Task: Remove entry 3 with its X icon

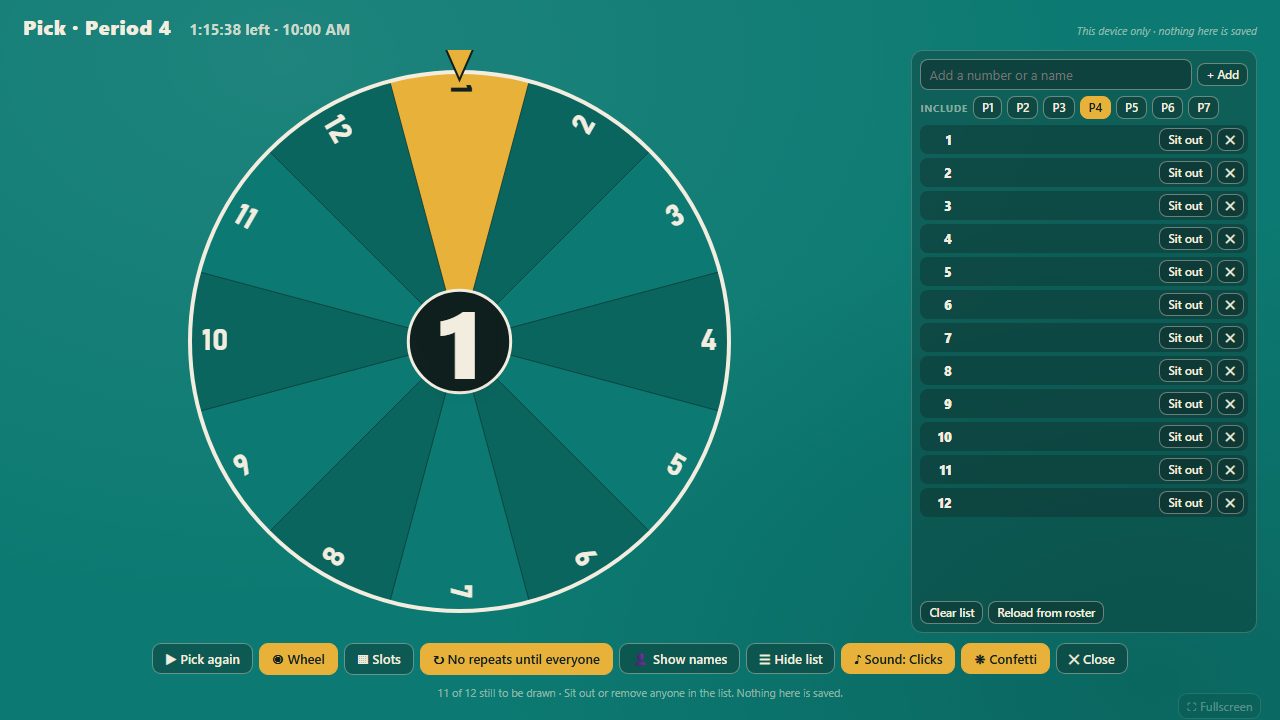Action: click(x=1230, y=206)
